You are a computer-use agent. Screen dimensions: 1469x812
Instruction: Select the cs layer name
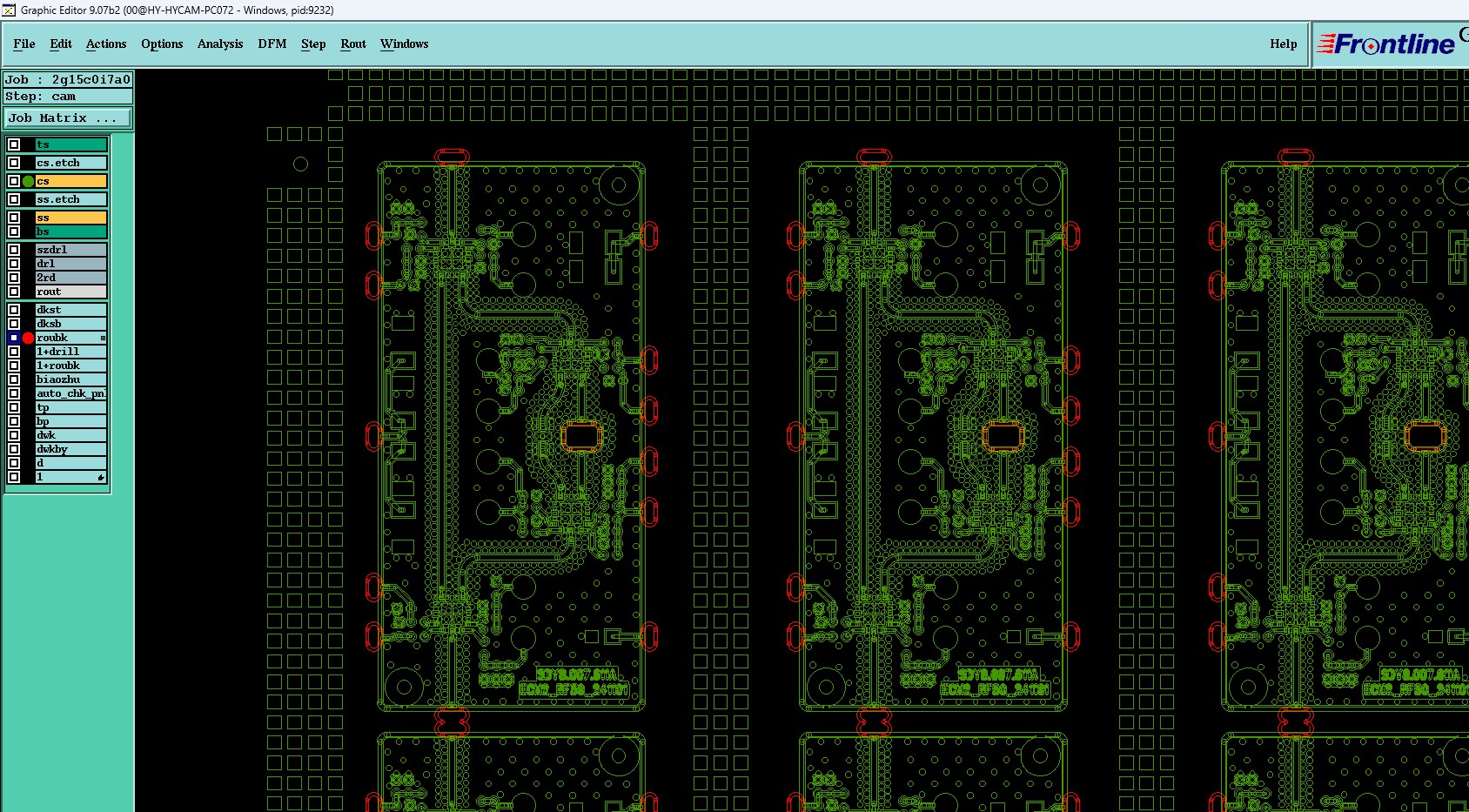71,181
